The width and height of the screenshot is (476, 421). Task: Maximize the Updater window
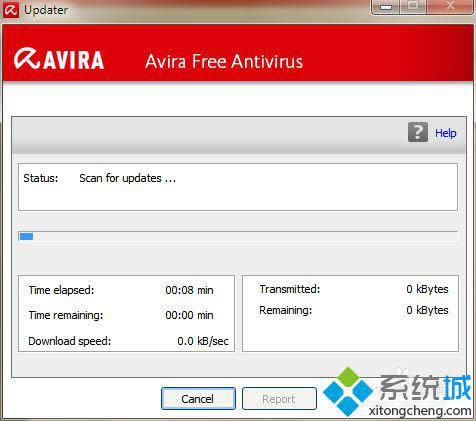(x=413, y=6)
